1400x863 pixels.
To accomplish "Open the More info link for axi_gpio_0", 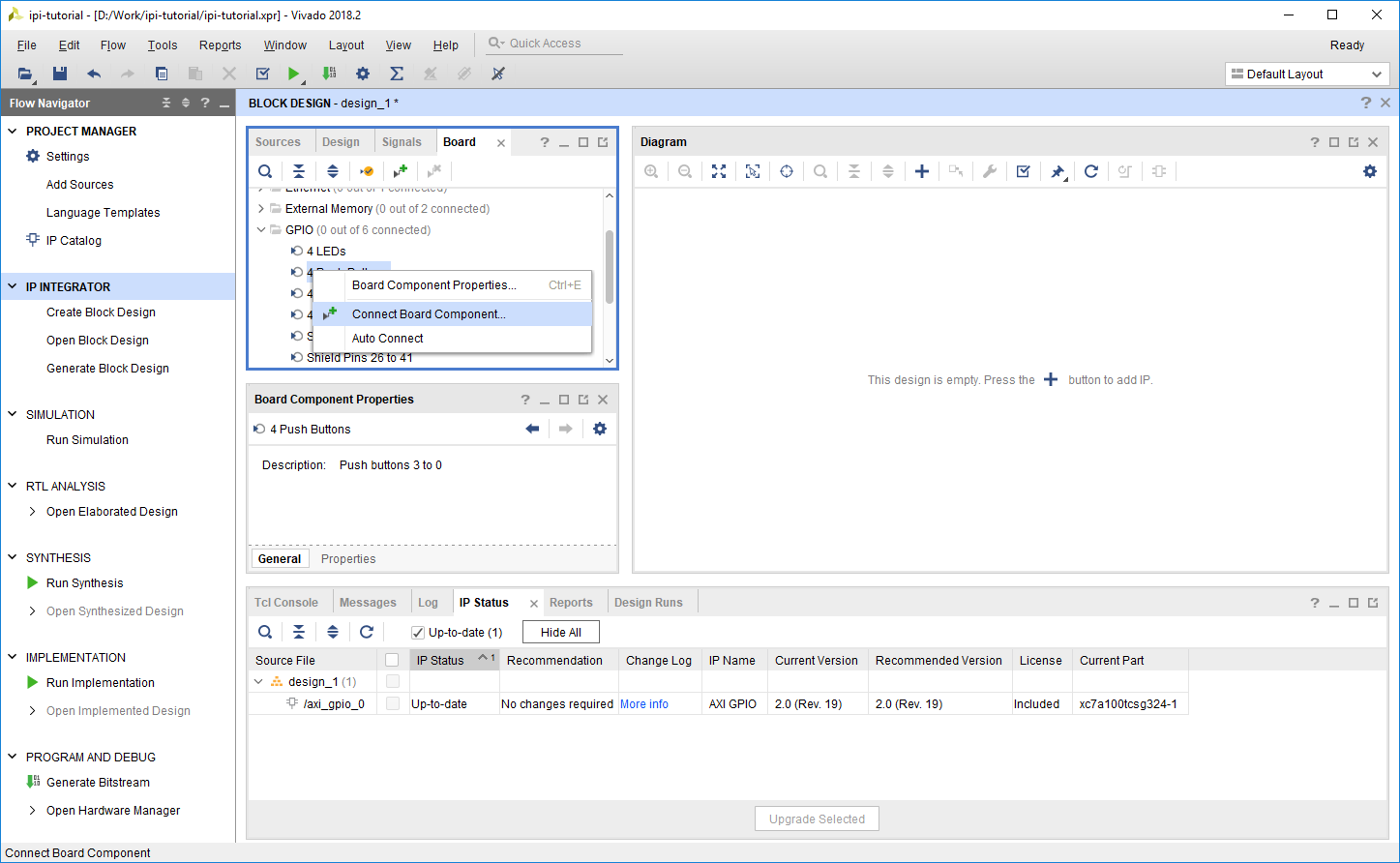I will click(x=644, y=704).
